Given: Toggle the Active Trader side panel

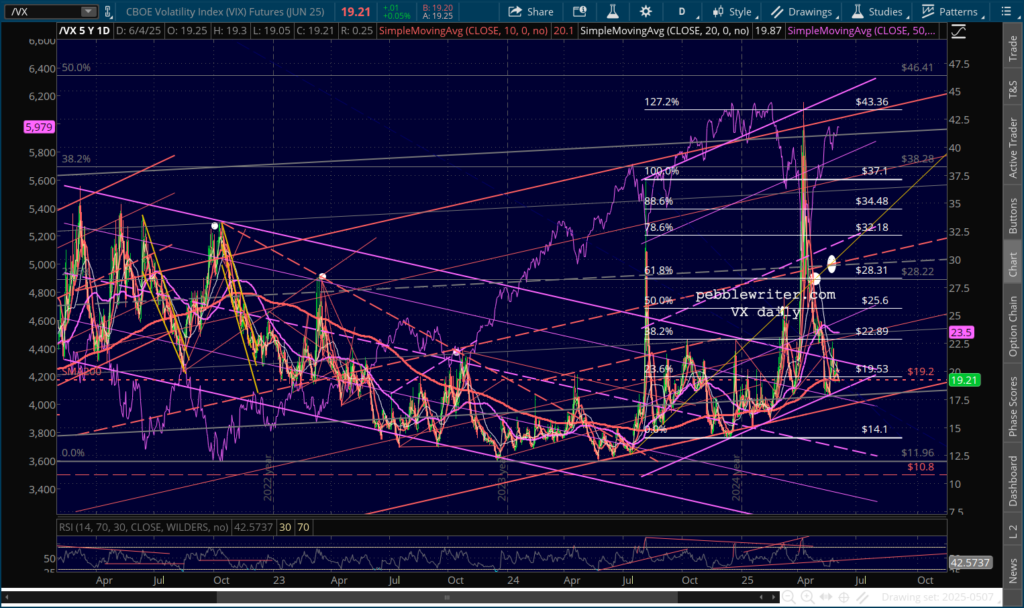Looking at the screenshot, I should click(x=1012, y=130).
